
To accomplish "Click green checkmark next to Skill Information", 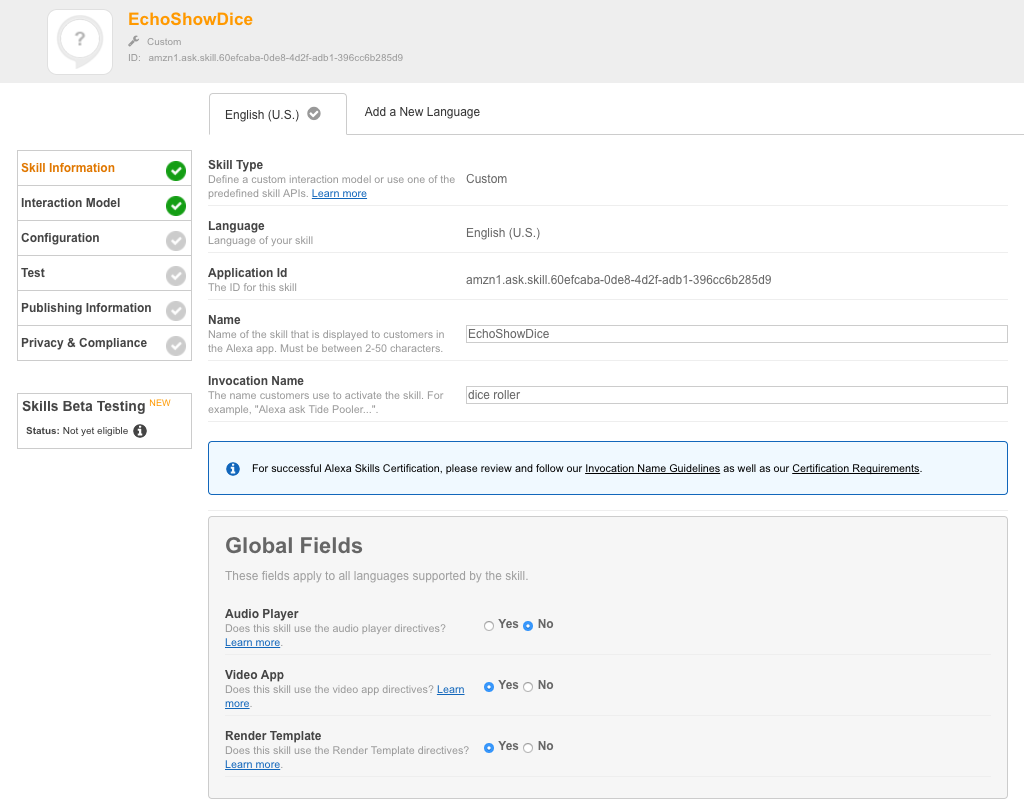I will [176, 170].
